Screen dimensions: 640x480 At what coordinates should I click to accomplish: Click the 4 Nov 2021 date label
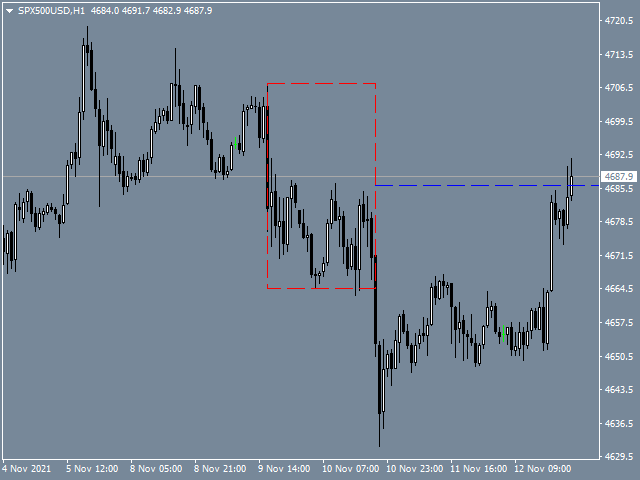(27, 469)
